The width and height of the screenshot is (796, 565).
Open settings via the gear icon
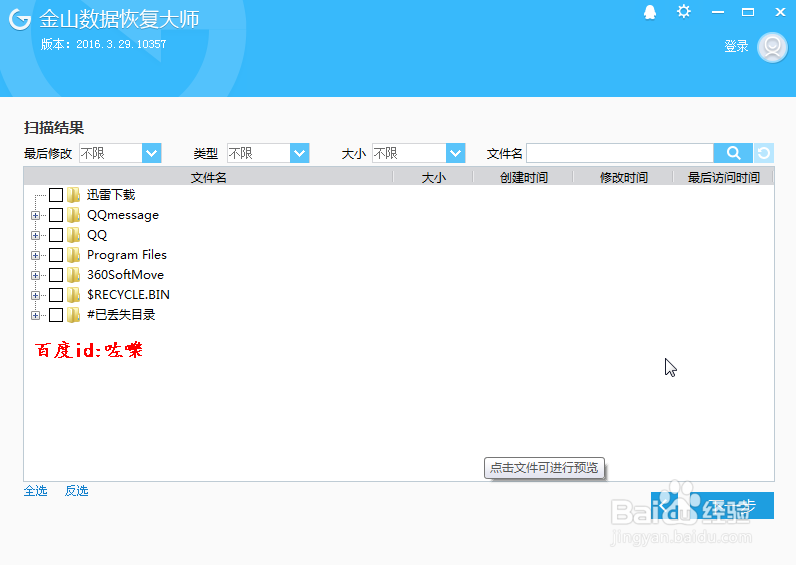(684, 12)
